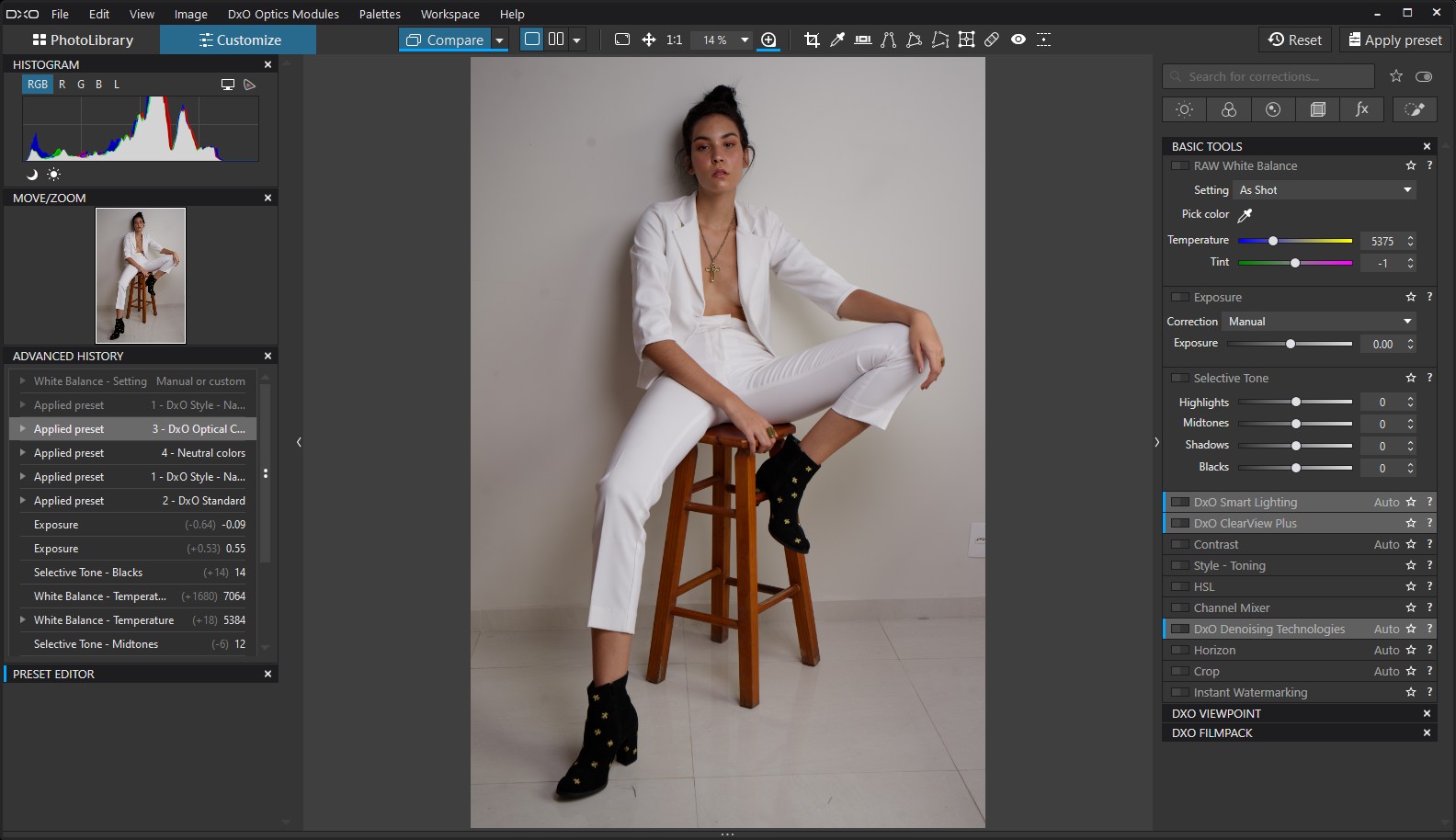Image resolution: width=1456 pixels, height=840 pixels.
Task: Click the Temperature slider handle
Action: tap(1273, 241)
